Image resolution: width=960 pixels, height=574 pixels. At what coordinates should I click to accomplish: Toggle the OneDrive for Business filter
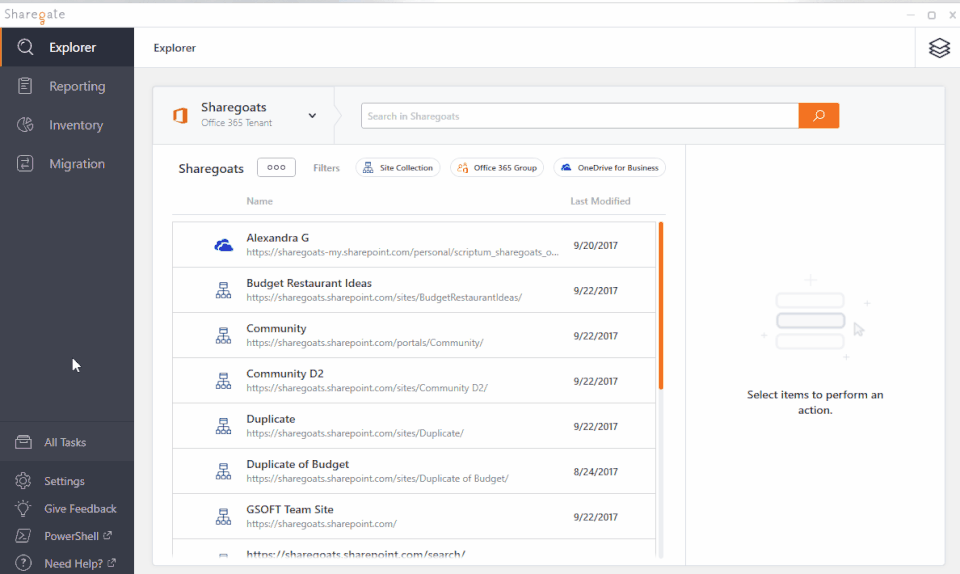610,168
